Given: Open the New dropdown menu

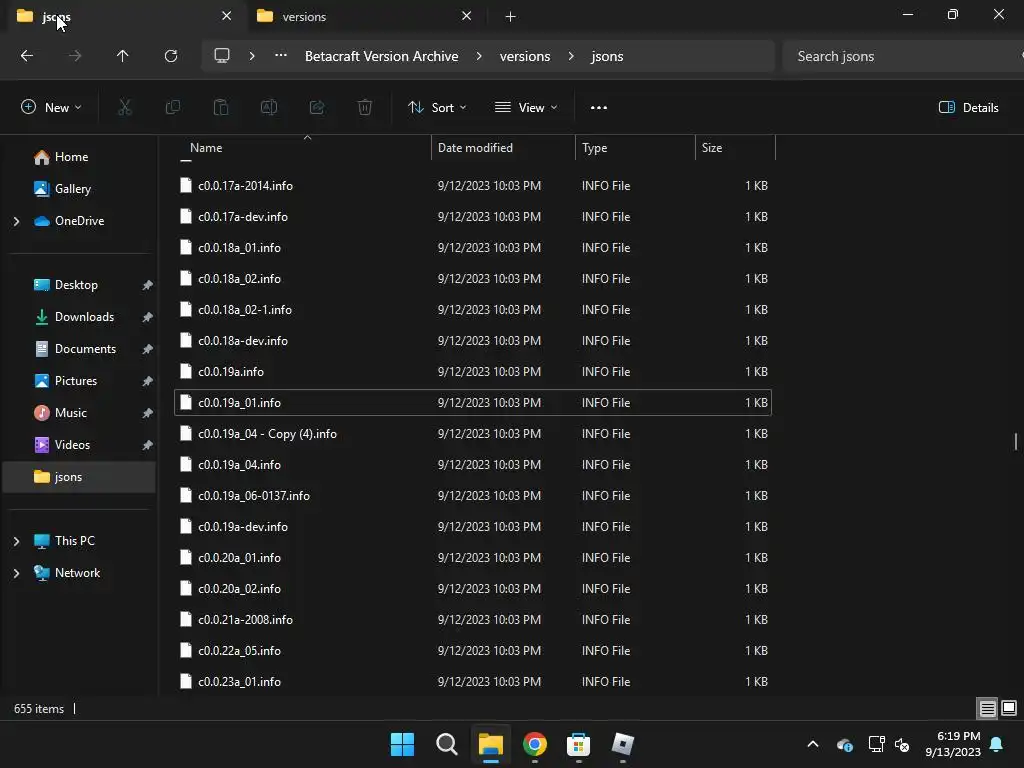Looking at the screenshot, I should pyautogui.click(x=51, y=108).
